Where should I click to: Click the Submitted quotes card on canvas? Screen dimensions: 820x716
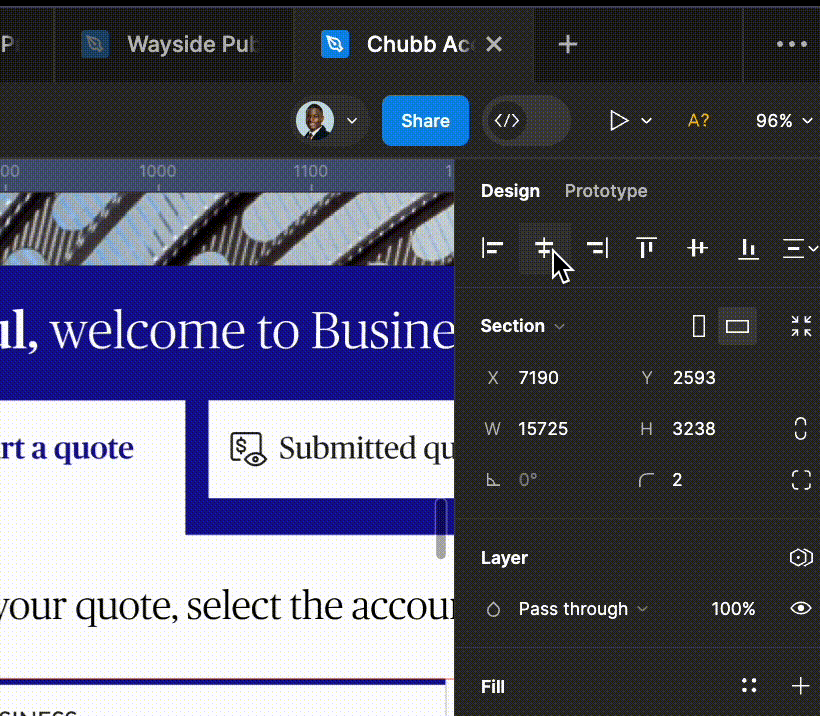coord(331,449)
